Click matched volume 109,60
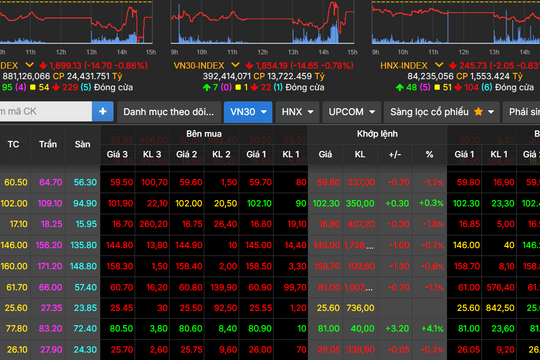The height and width of the screenshot is (360, 540). click(361, 266)
